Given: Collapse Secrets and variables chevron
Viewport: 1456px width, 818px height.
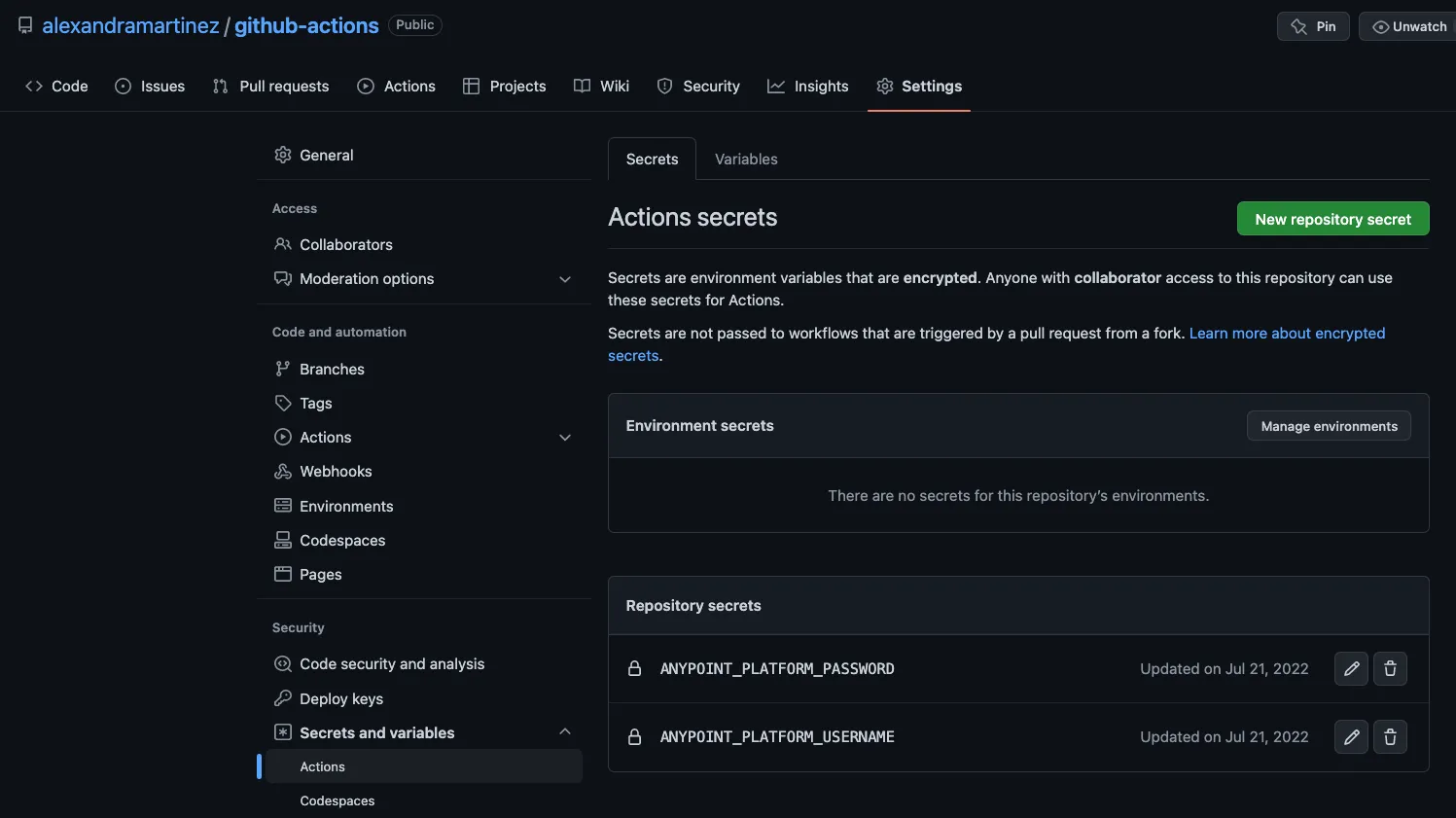Looking at the screenshot, I should coord(565,731).
